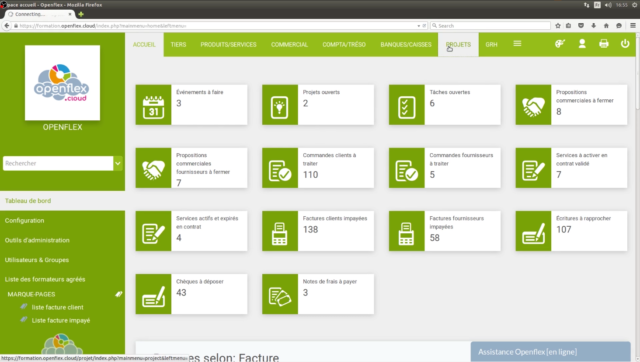Screen dimensions: 640x362
Task: Click Propositions commerciales fournisseurs handshake icon
Action: (x=153, y=168)
